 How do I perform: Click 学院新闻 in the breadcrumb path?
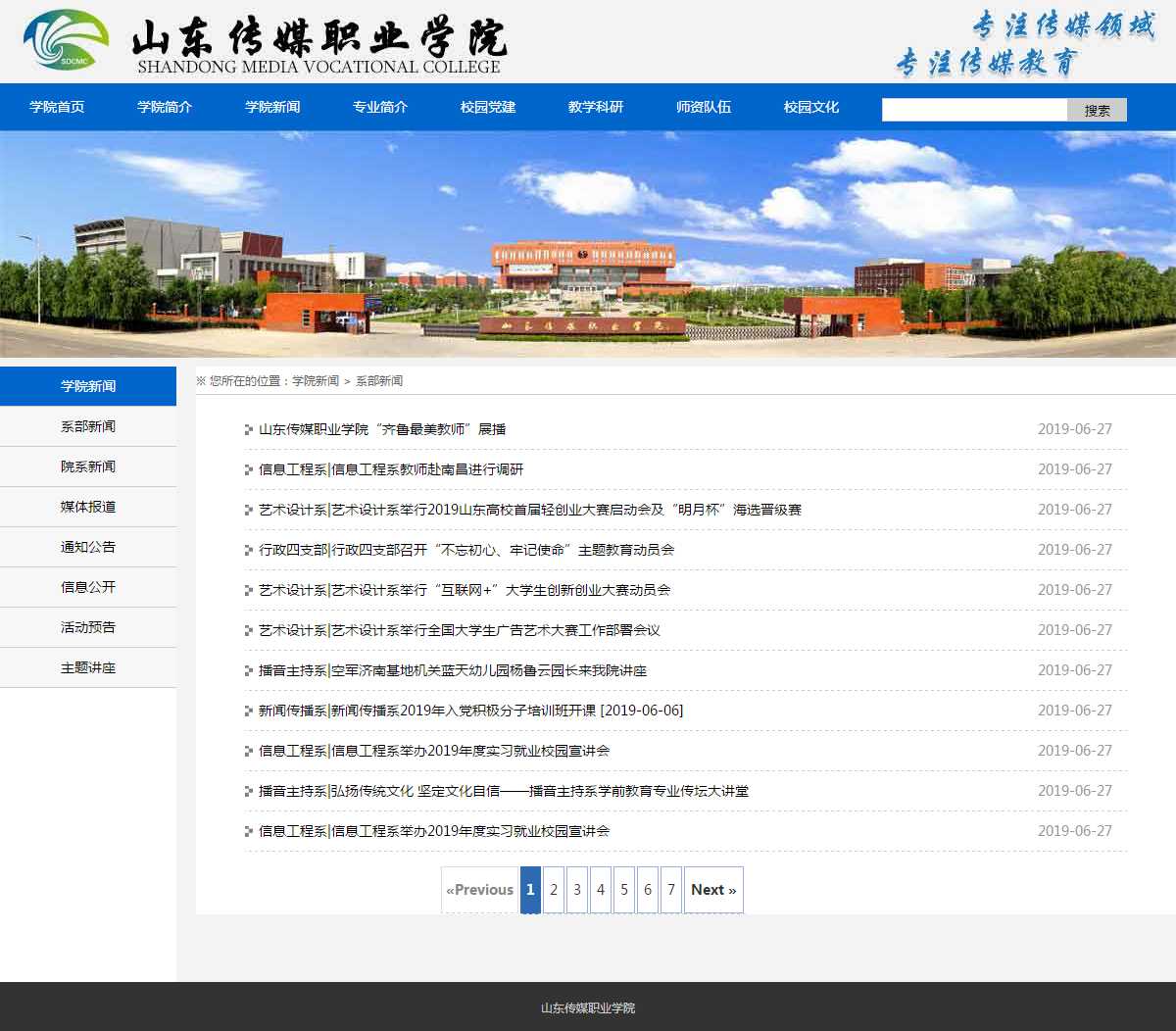(316, 381)
